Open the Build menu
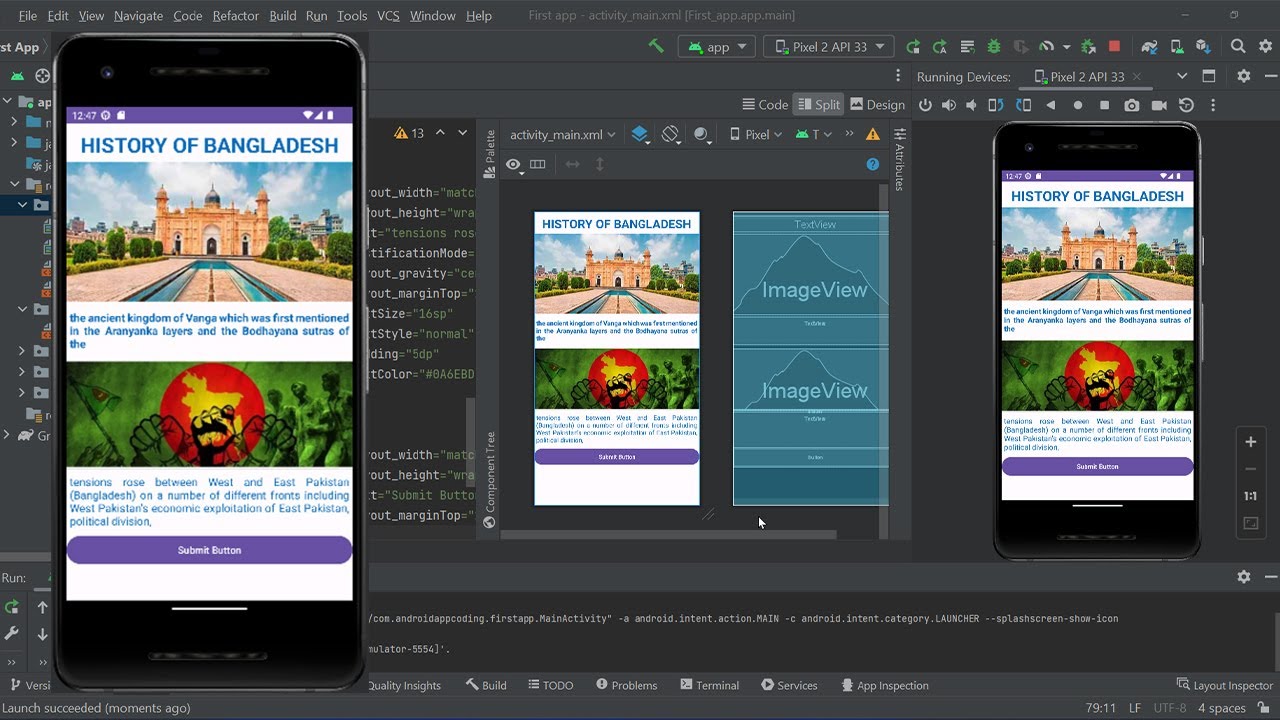Image resolution: width=1280 pixels, height=720 pixels. [283, 16]
